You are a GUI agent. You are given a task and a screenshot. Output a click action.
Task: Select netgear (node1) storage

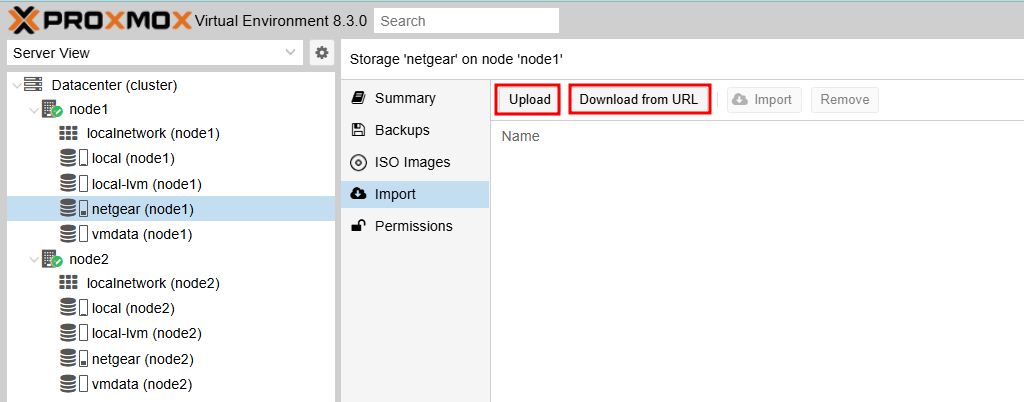[143, 209]
